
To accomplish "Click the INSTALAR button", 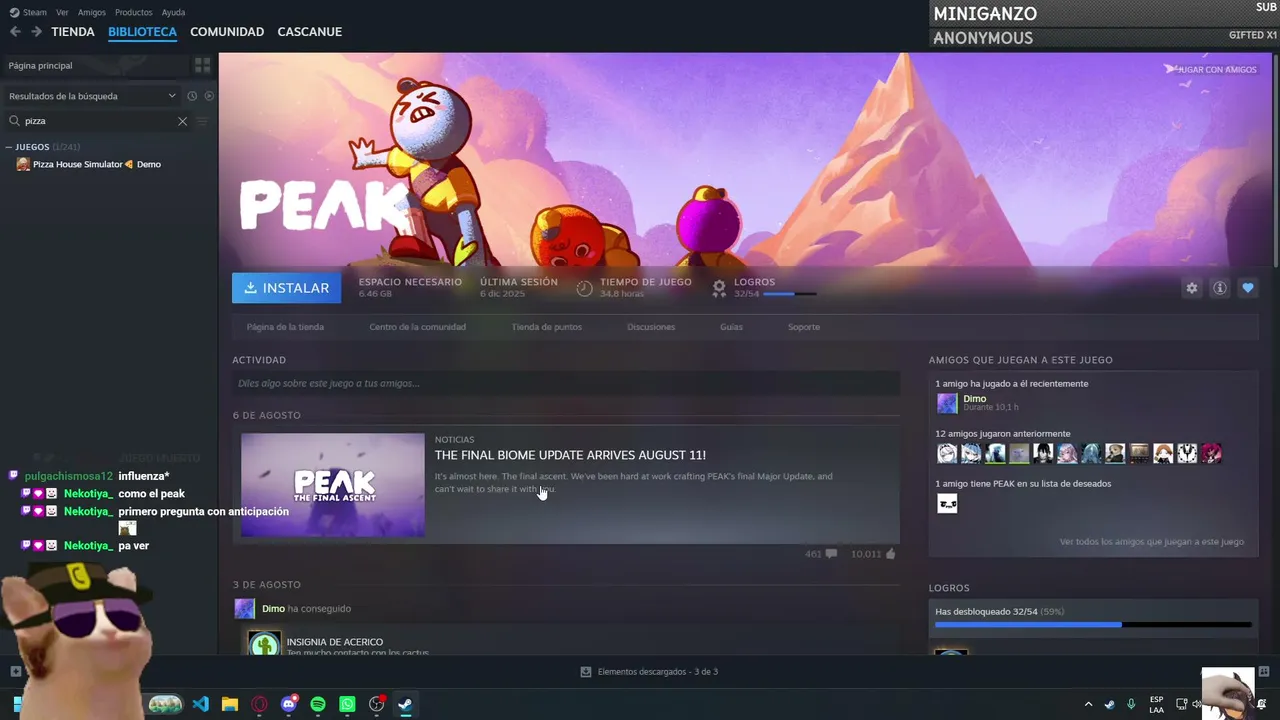I will tap(286, 288).
